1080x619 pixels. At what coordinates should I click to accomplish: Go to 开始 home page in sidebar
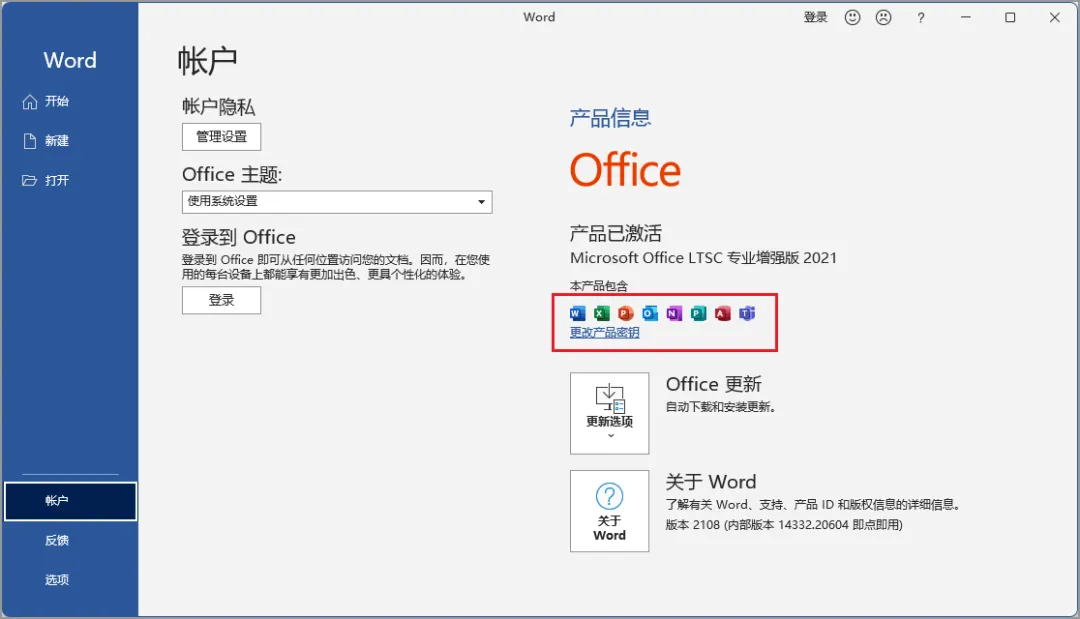coord(69,101)
